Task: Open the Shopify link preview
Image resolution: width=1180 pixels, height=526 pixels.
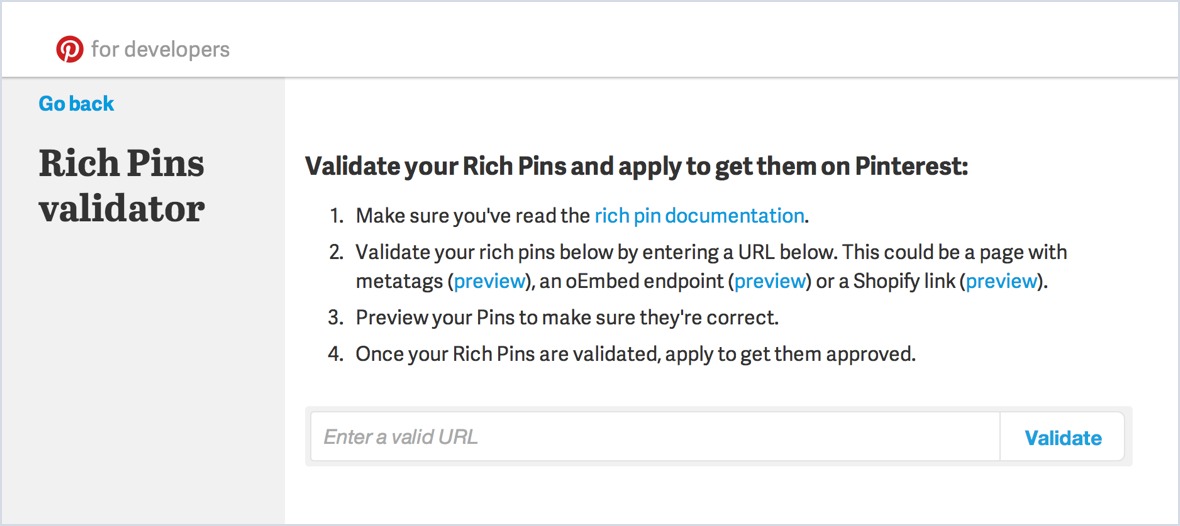Action: tap(1002, 282)
